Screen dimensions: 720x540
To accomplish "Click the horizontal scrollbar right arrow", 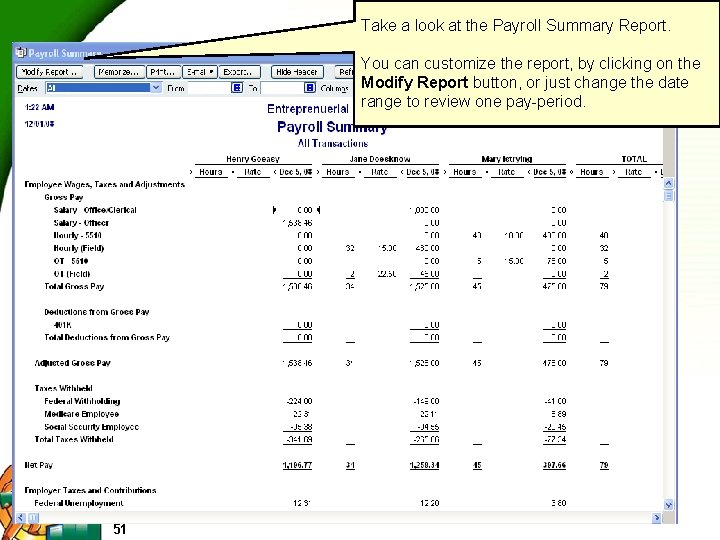I will pos(657,518).
